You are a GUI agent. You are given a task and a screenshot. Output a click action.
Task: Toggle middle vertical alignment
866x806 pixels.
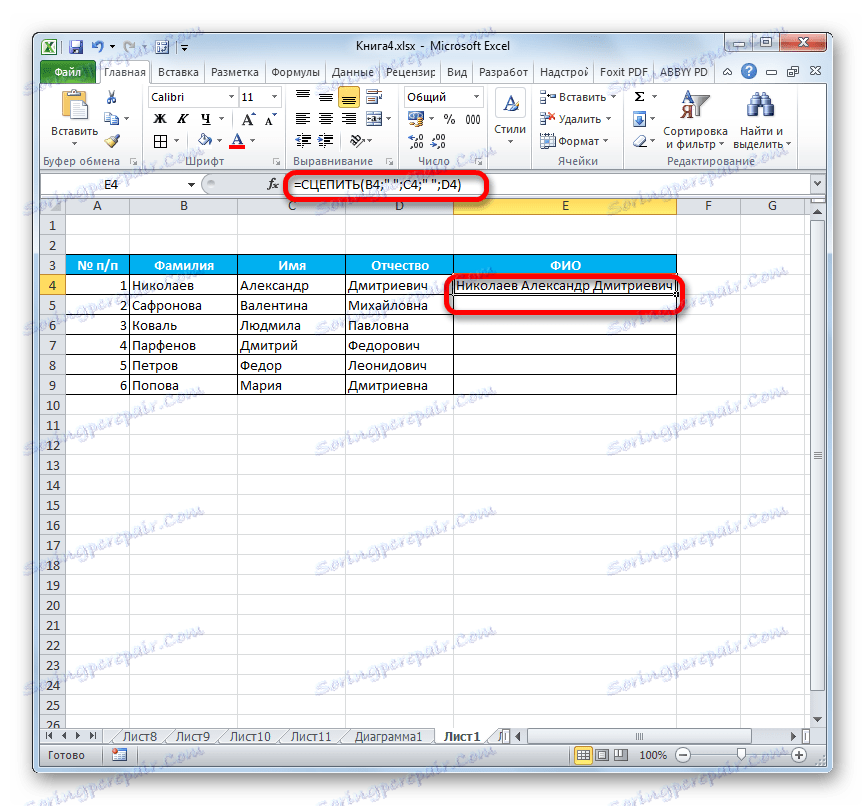(x=326, y=97)
